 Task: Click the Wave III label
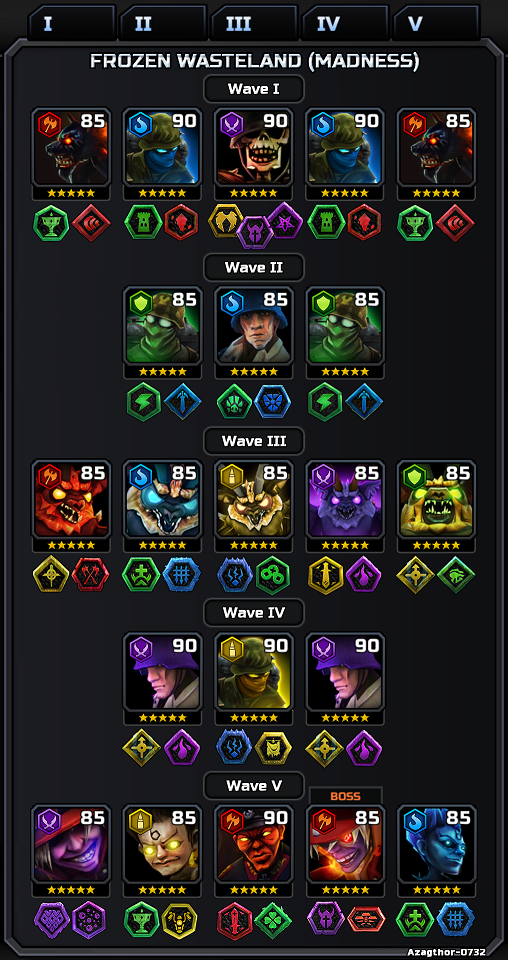pyautogui.click(x=254, y=441)
